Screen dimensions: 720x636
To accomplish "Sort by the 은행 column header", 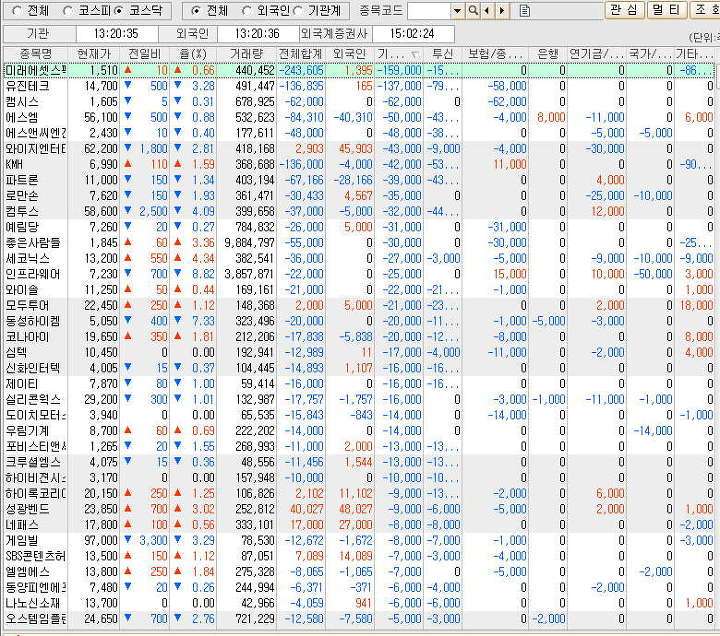I will (x=548, y=54).
